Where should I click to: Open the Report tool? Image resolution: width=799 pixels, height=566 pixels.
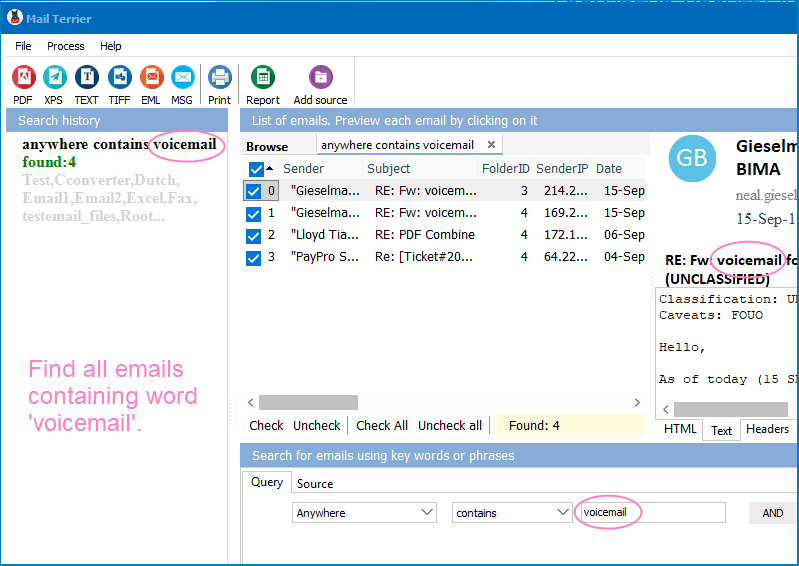point(263,77)
